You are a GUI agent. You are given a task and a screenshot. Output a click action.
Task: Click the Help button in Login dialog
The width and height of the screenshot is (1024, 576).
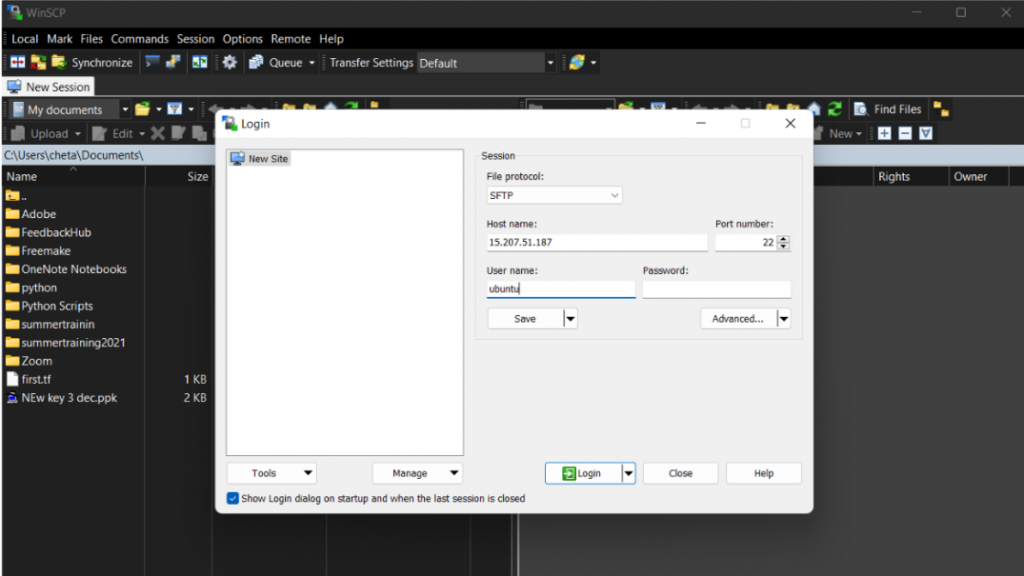point(763,473)
